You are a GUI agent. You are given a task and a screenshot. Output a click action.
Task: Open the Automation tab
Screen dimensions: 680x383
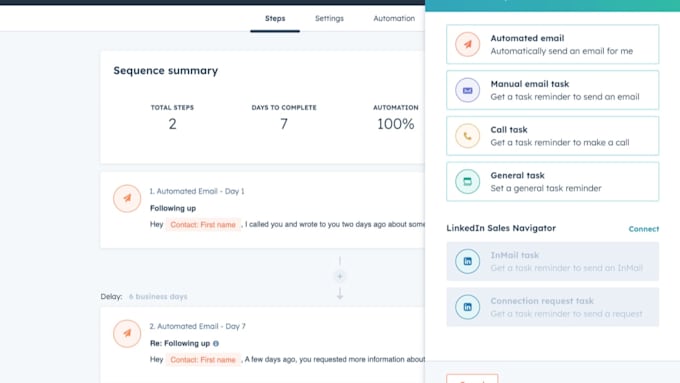coord(394,19)
